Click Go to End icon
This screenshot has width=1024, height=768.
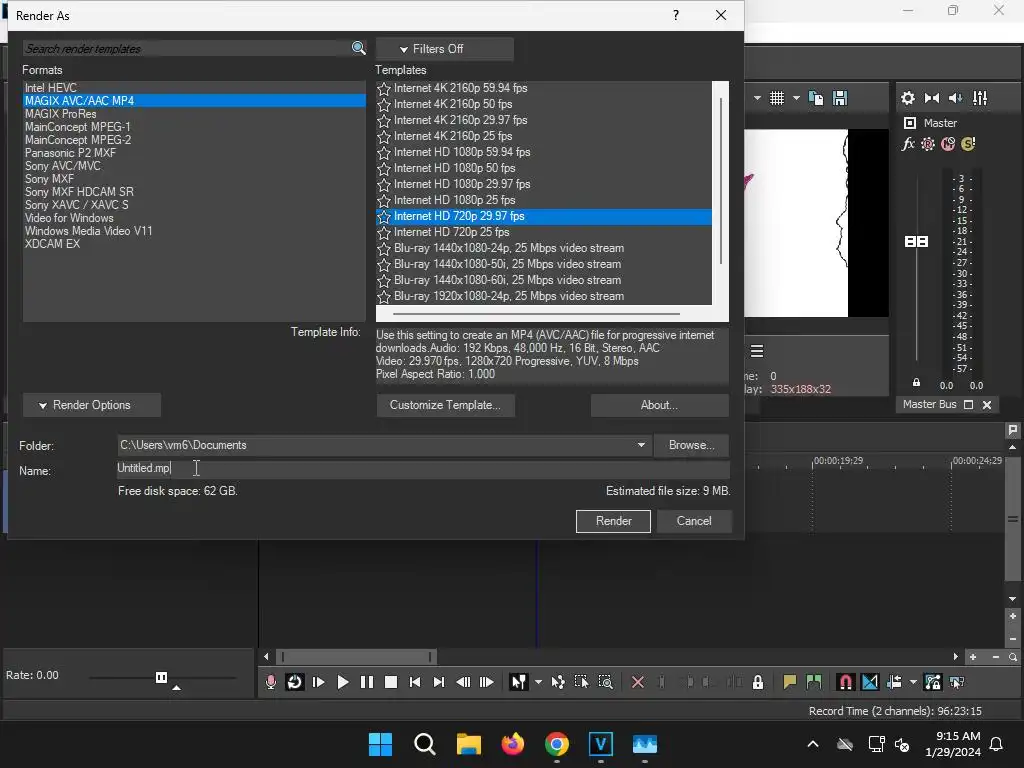[439, 682]
